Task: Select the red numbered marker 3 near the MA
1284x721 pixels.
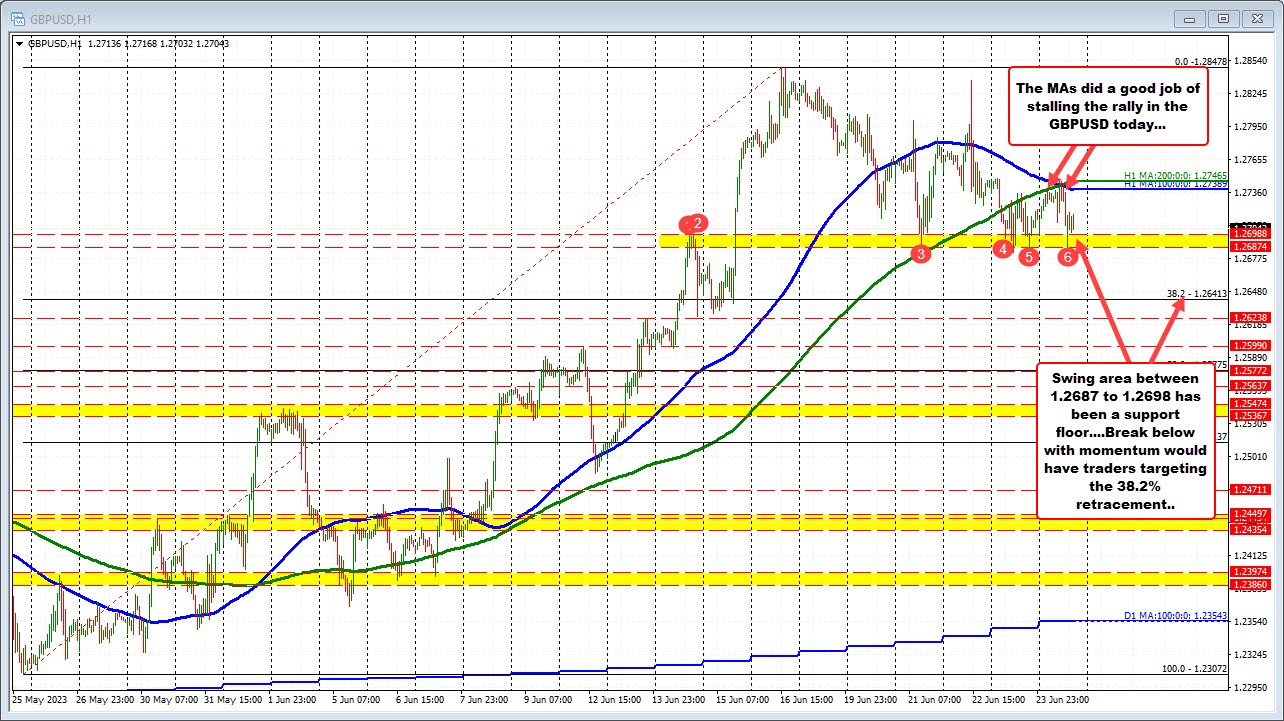Action: (x=921, y=254)
